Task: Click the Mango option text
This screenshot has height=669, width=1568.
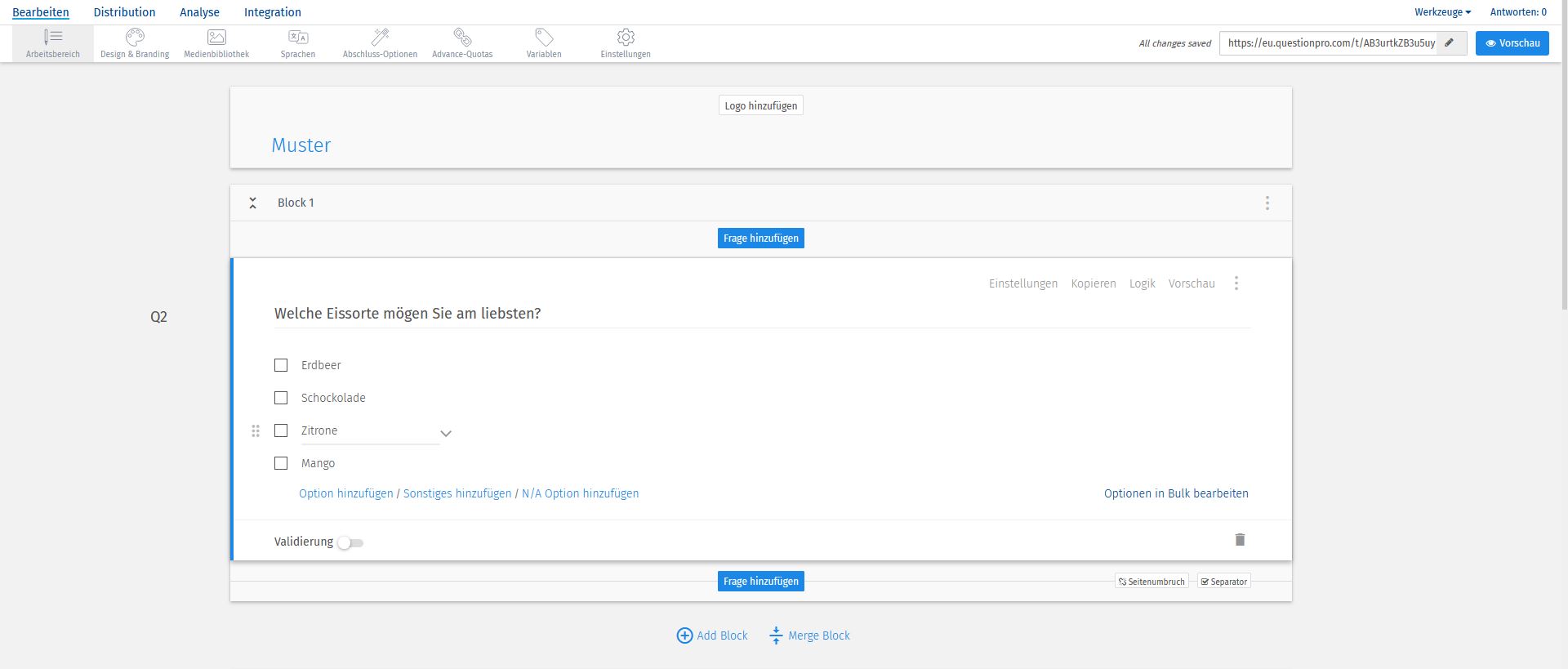Action: click(x=318, y=463)
